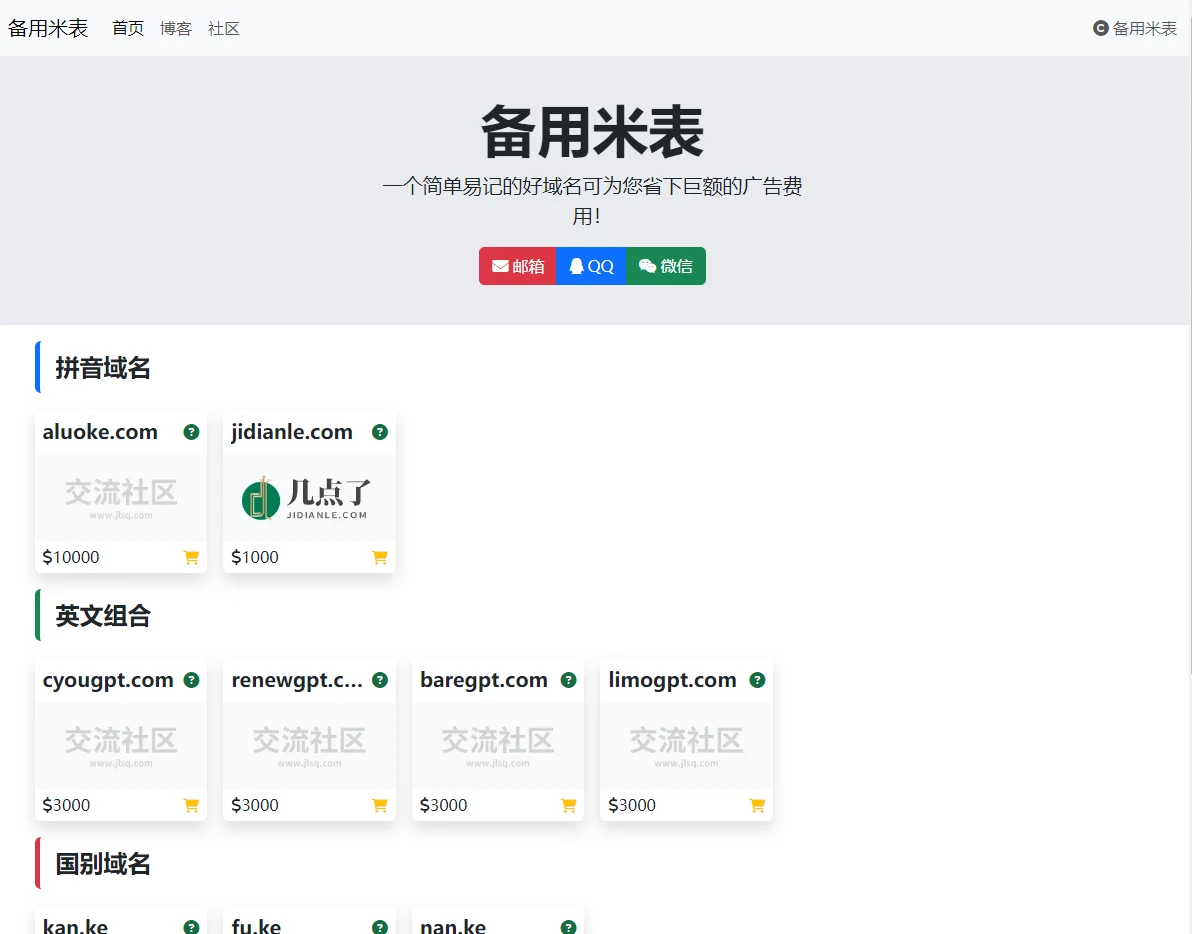
Task: Click the green 微信 button
Action: point(666,266)
